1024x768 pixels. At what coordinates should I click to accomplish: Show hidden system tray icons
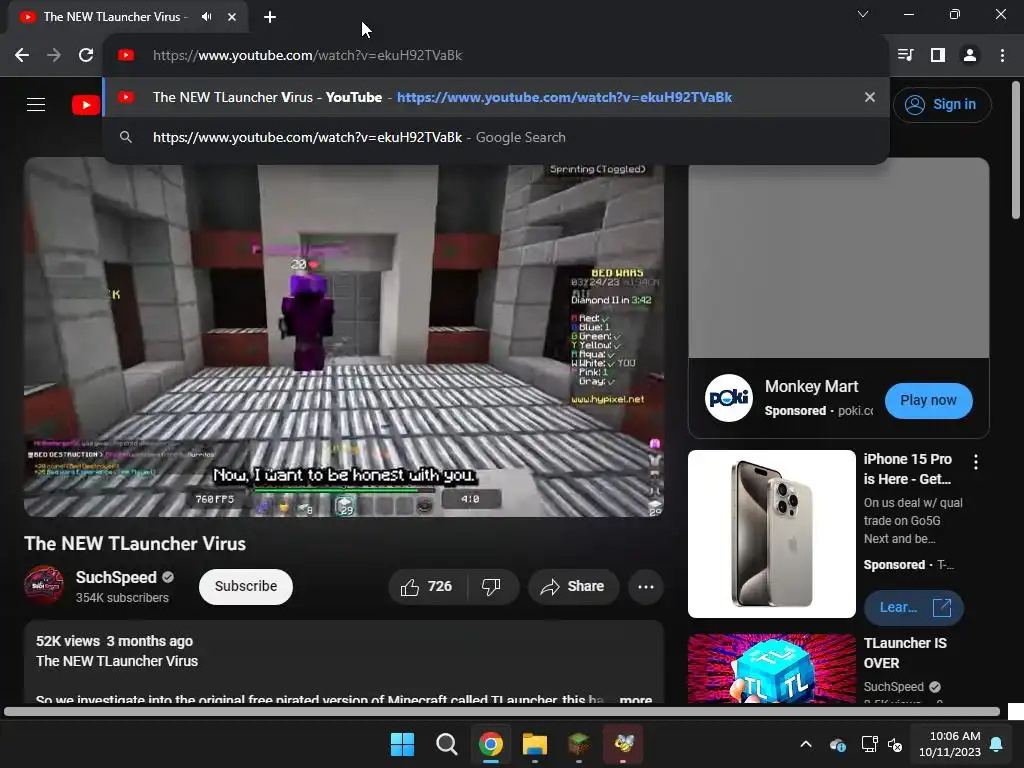pos(806,744)
